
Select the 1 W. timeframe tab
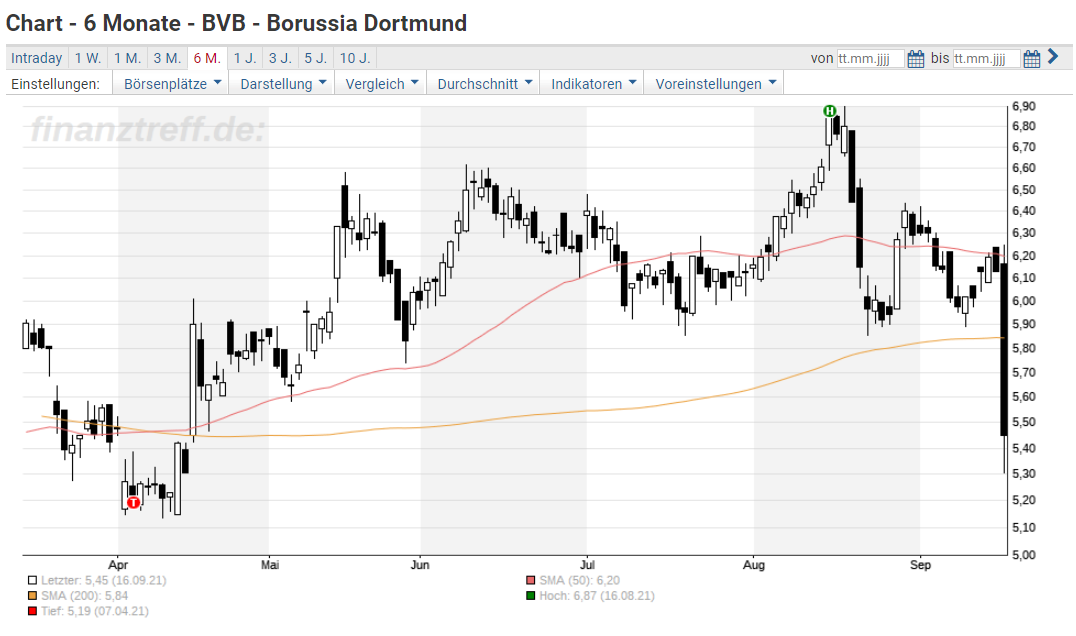(x=88, y=58)
